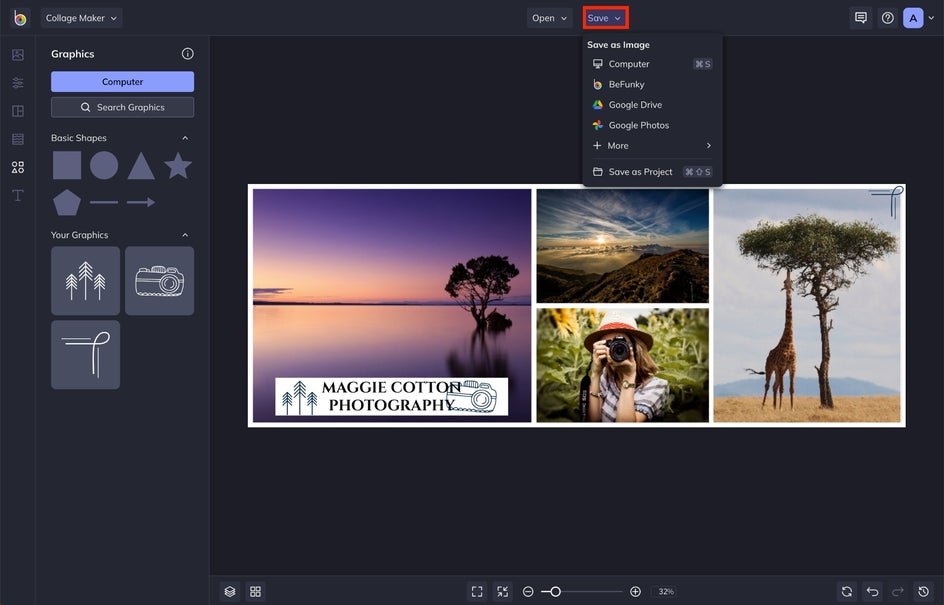The image size is (944, 605).
Task: Click the Computer upload button in Graphics
Action: point(121,81)
